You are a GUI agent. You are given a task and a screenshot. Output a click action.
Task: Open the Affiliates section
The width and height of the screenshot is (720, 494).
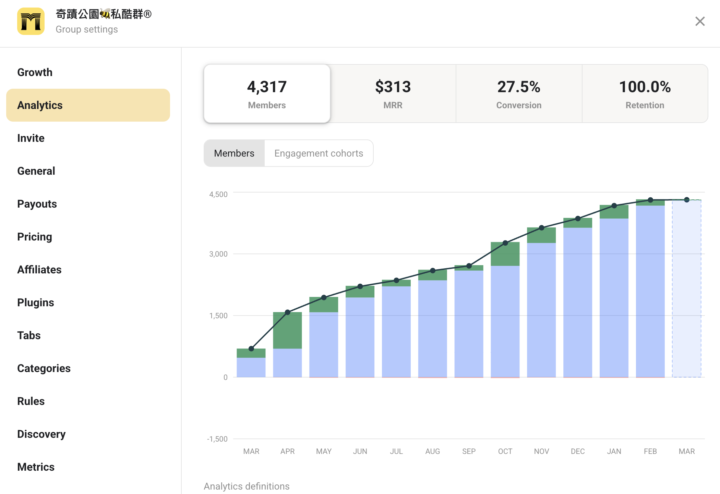click(39, 270)
